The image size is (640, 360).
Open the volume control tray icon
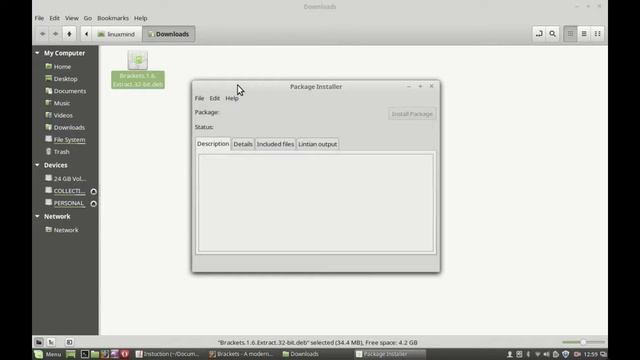546,354
